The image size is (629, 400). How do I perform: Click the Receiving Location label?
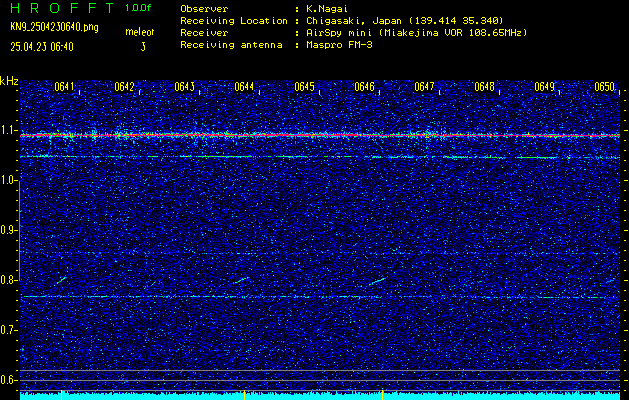click(234, 20)
